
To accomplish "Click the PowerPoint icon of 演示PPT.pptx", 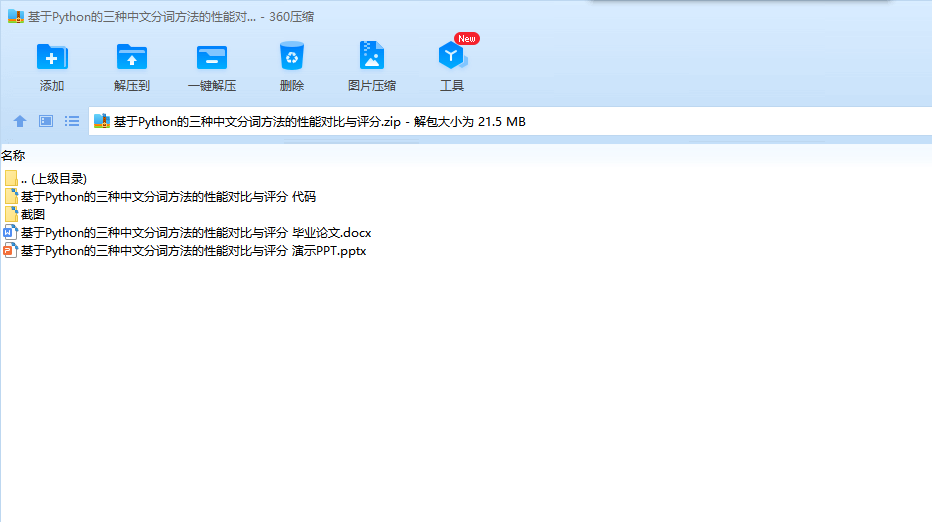I will click(10, 250).
